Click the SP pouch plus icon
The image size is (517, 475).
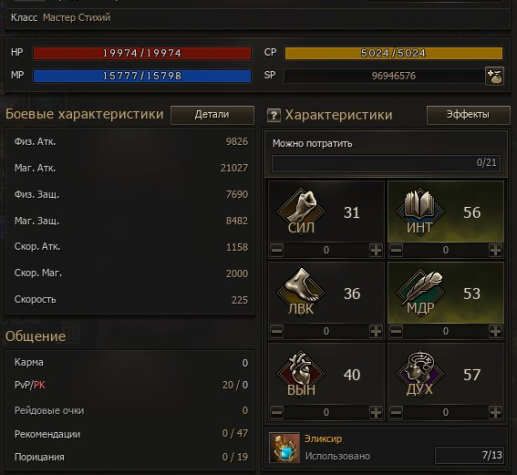coord(494,76)
